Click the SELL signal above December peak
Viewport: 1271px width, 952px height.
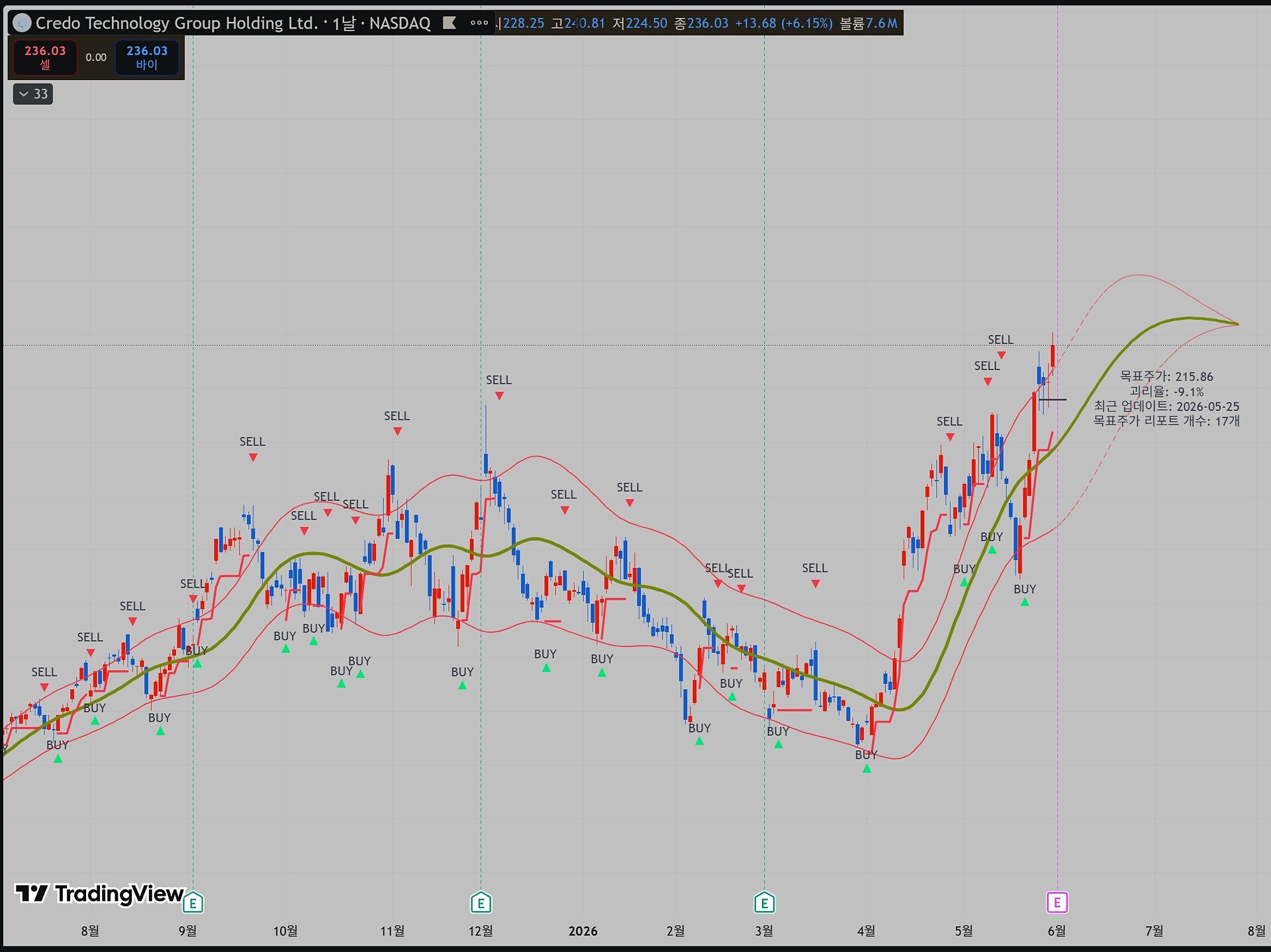[499, 387]
